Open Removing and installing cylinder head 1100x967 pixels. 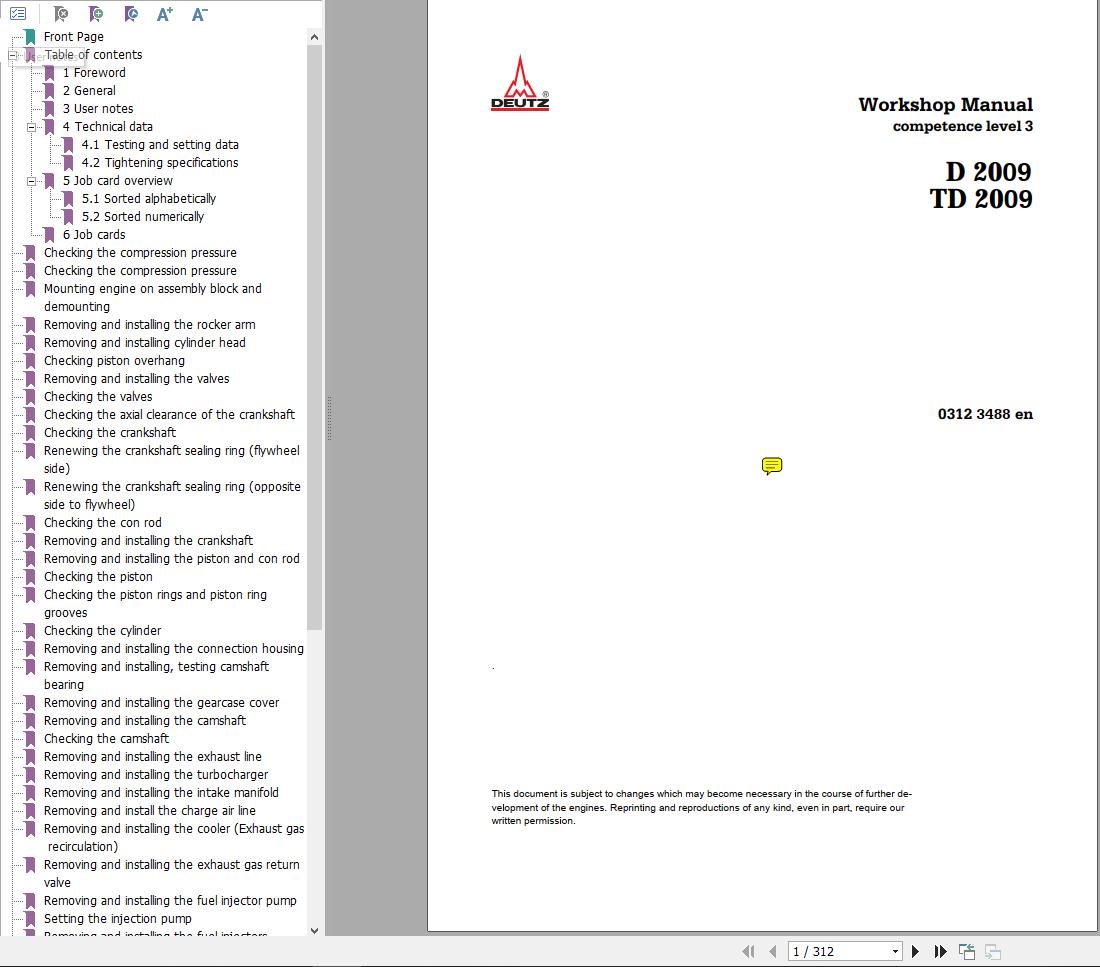pos(145,342)
